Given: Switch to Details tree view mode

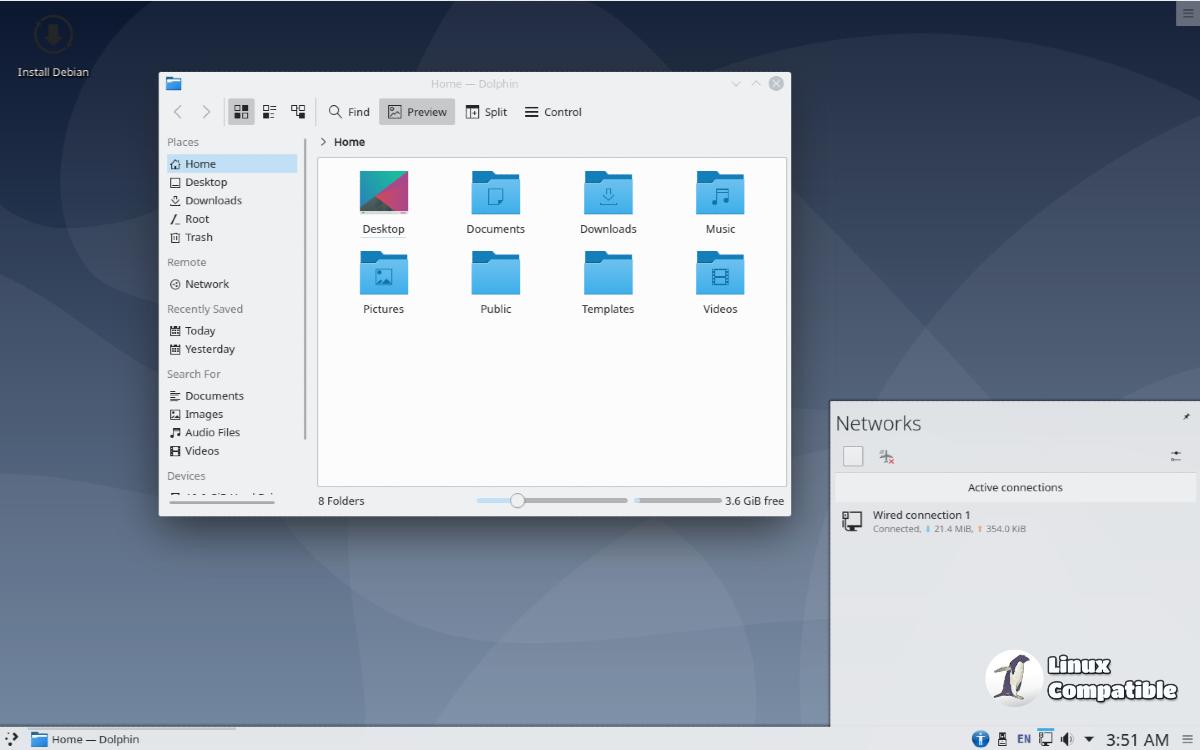Looking at the screenshot, I should (298, 112).
